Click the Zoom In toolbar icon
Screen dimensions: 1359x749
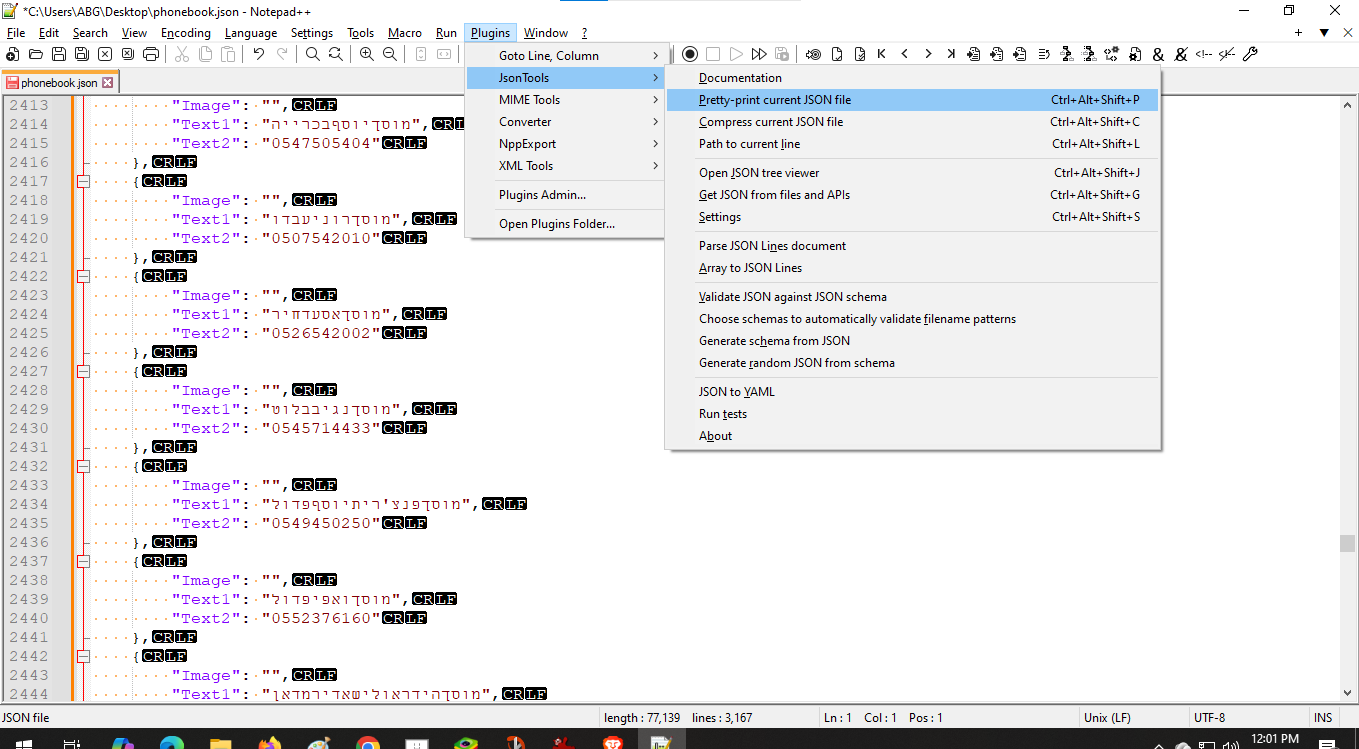click(x=367, y=54)
